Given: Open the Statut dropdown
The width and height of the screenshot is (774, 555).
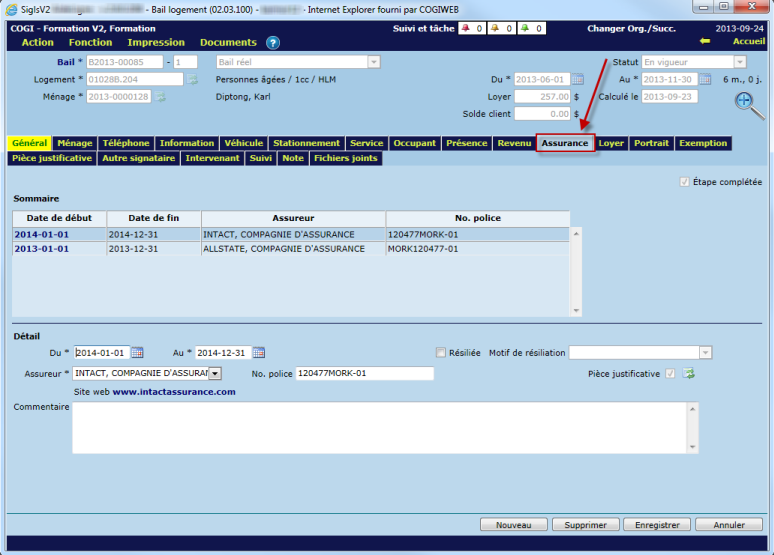Looking at the screenshot, I should [x=740, y=62].
